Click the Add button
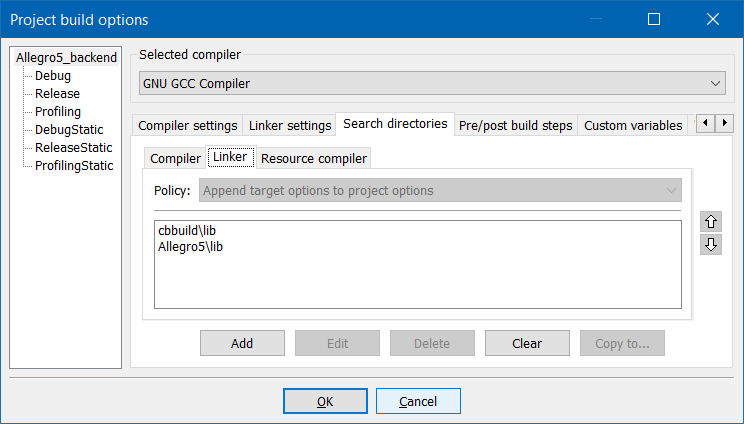The height and width of the screenshot is (424, 744). [242, 343]
